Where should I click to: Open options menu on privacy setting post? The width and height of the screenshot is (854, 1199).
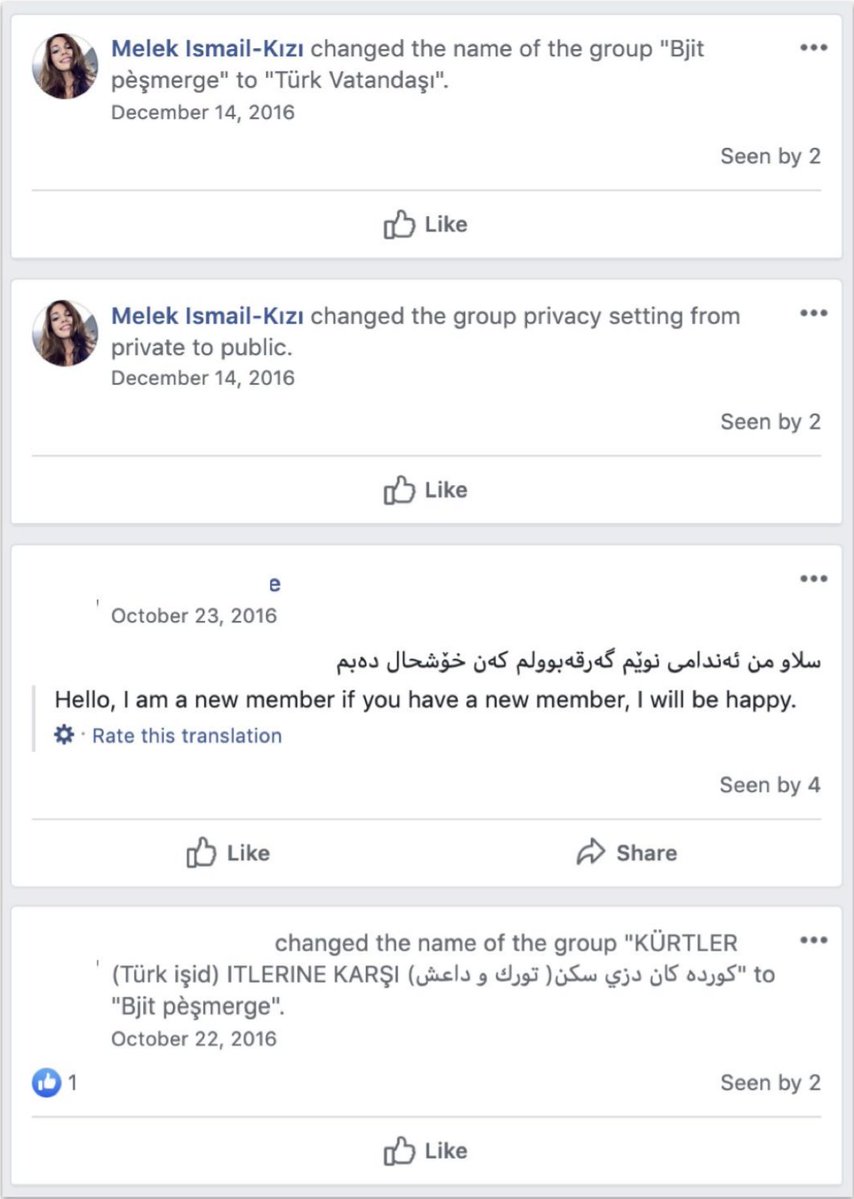tap(814, 314)
